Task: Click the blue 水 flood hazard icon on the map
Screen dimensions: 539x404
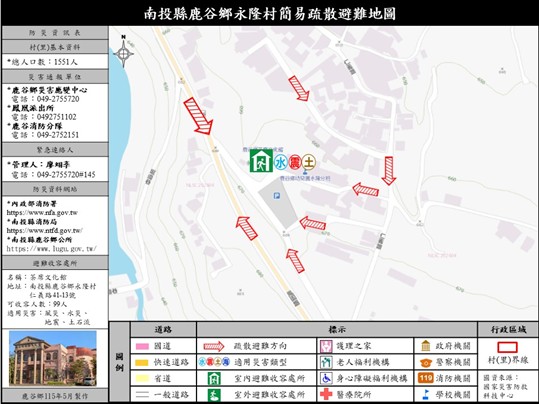Action: 280,162
